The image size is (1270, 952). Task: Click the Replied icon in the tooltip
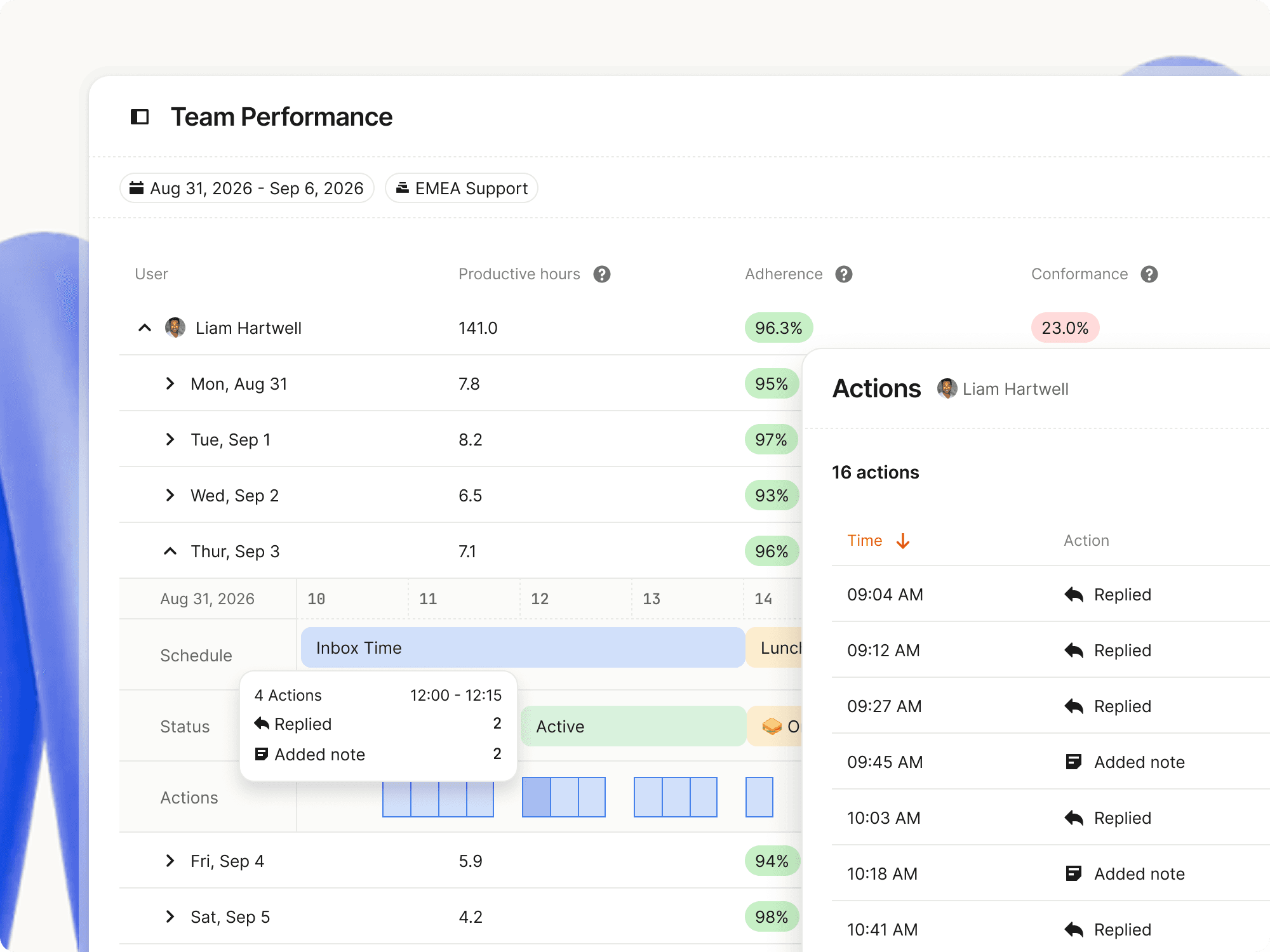click(262, 723)
